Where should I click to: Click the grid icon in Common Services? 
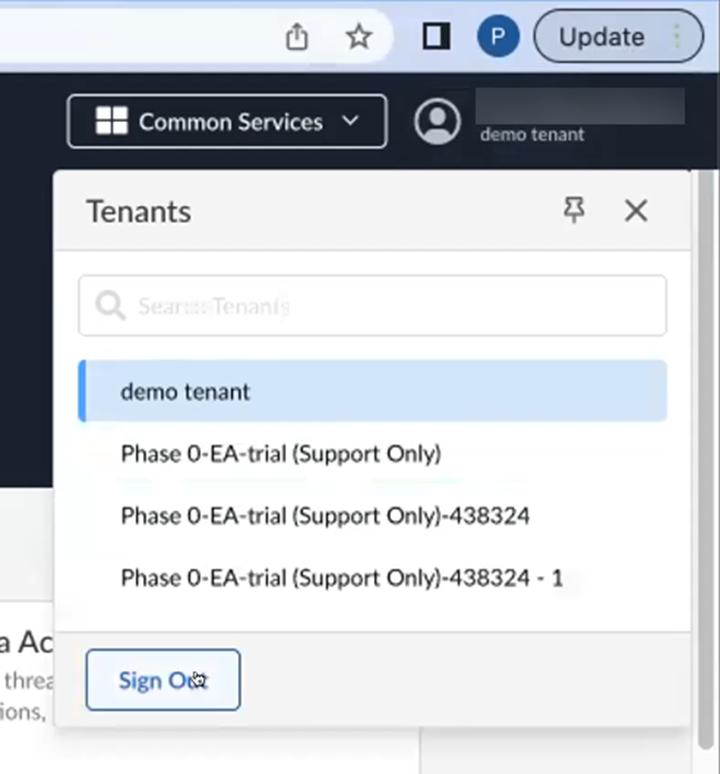pyautogui.click(x=111, y=122)
